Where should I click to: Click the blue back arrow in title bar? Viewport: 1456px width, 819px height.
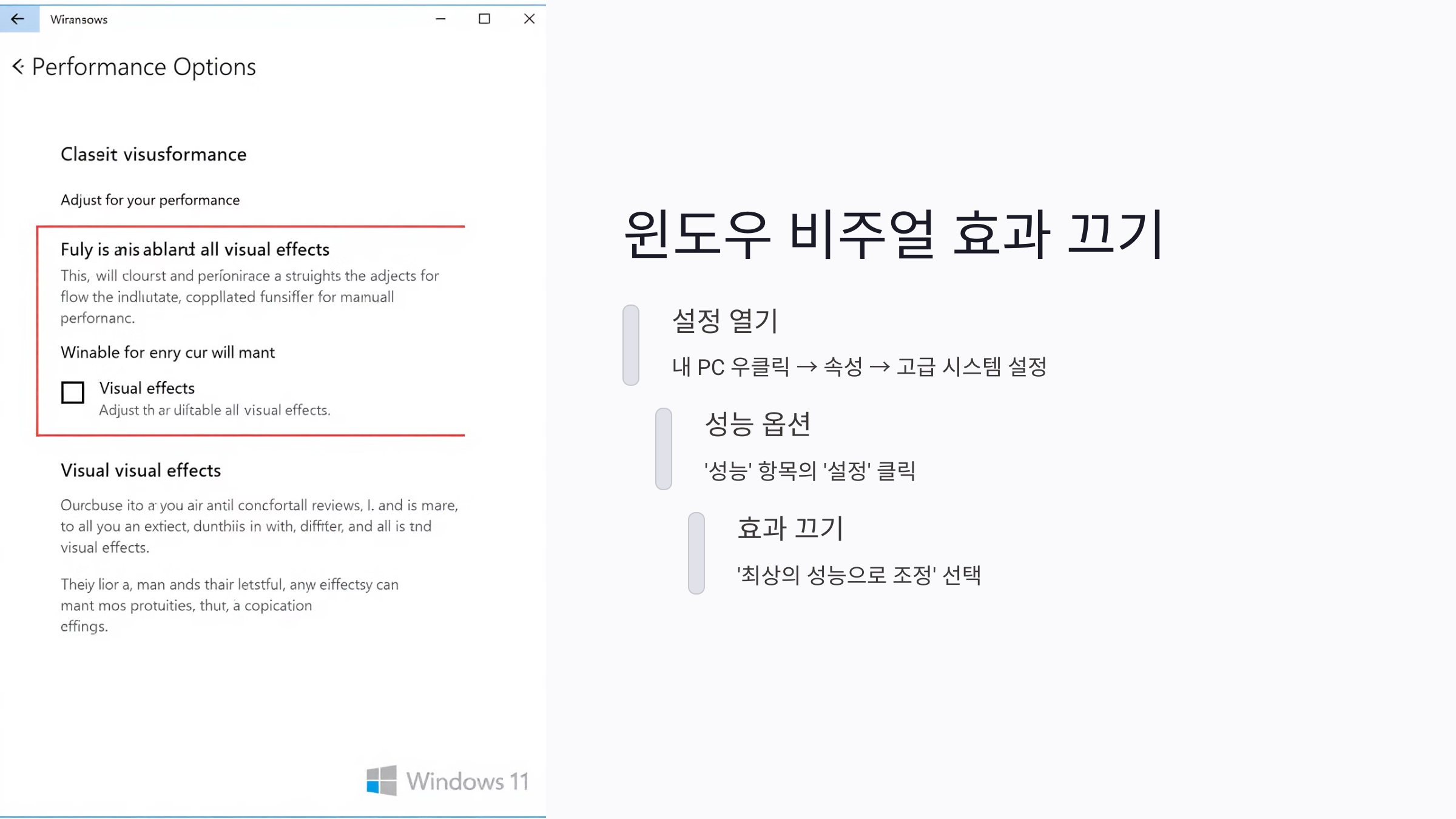(18, 19)
